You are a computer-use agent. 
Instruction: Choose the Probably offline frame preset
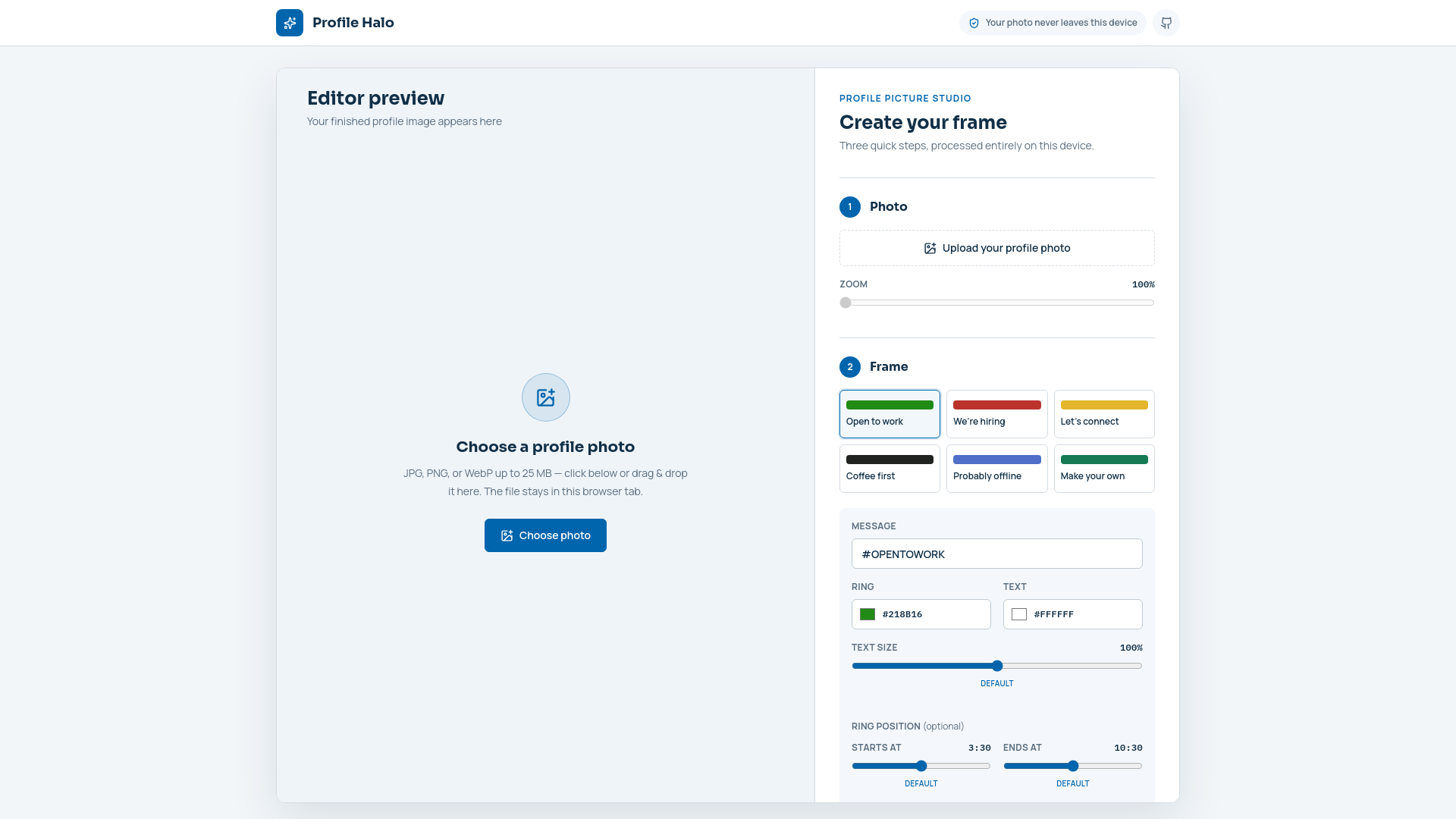pyautogui.click(x=997, y=469)
